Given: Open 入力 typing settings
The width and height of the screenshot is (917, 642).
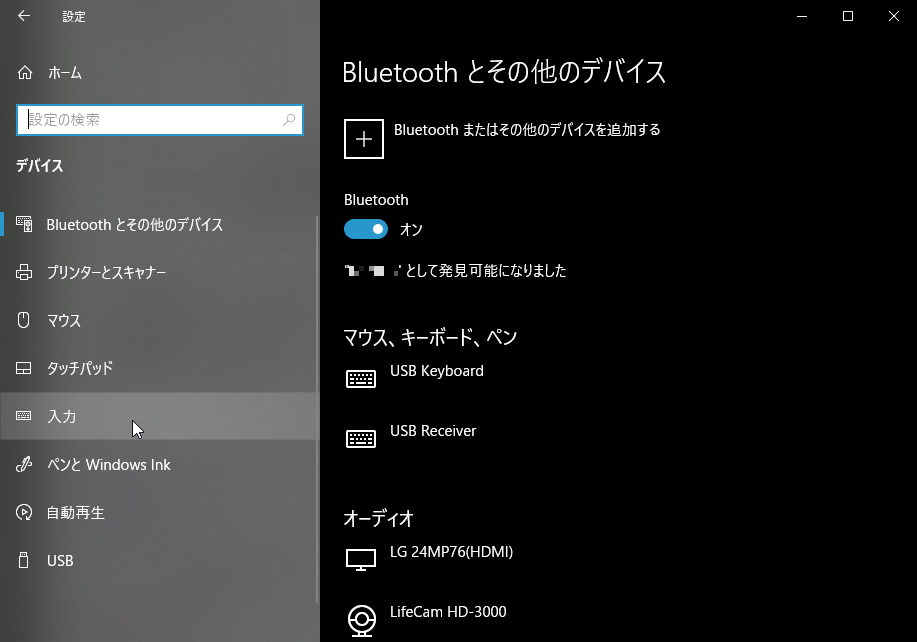Looking at the screenshot, I should (x=159, y=416).
